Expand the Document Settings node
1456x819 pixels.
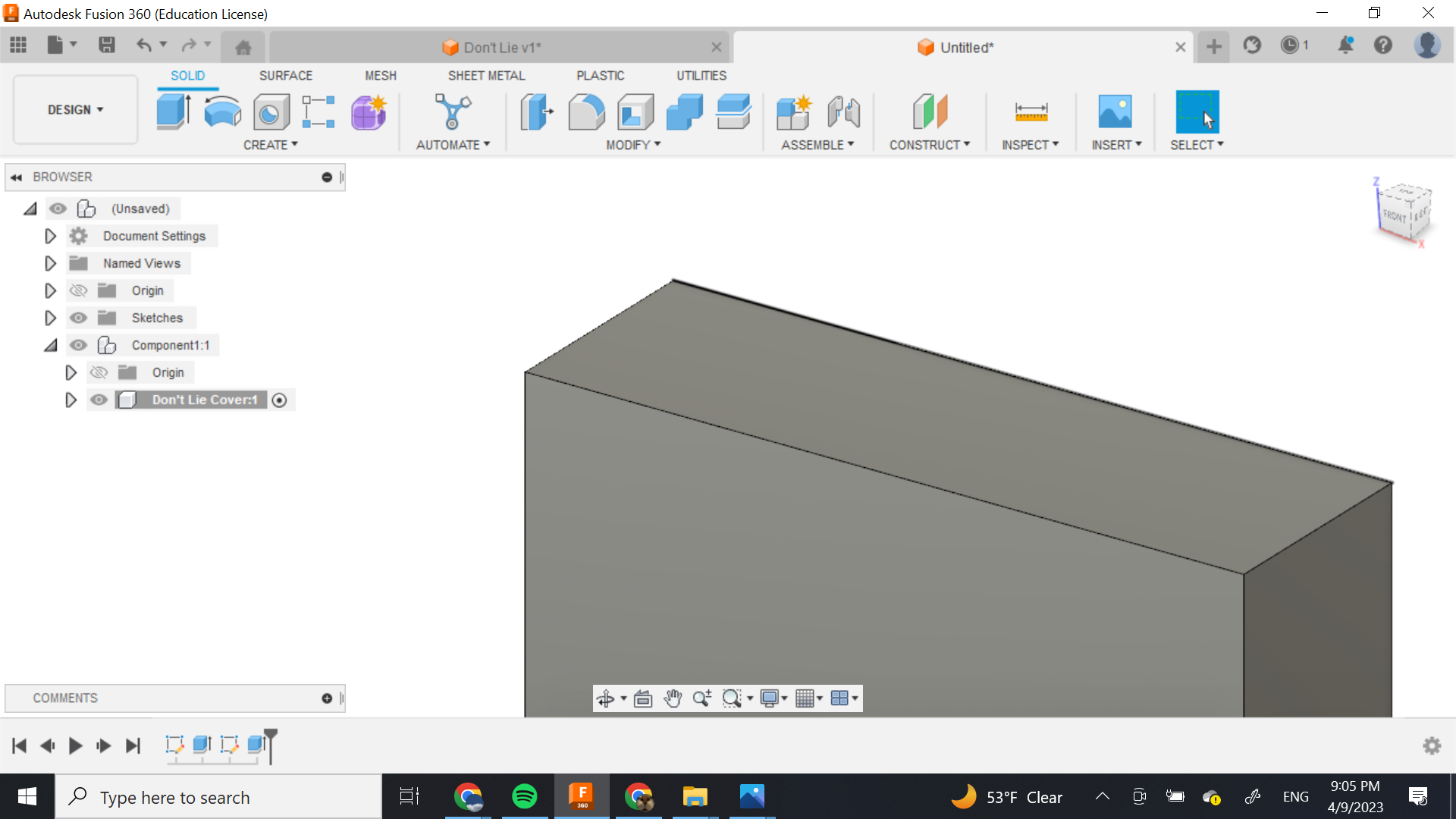point(50,236)
